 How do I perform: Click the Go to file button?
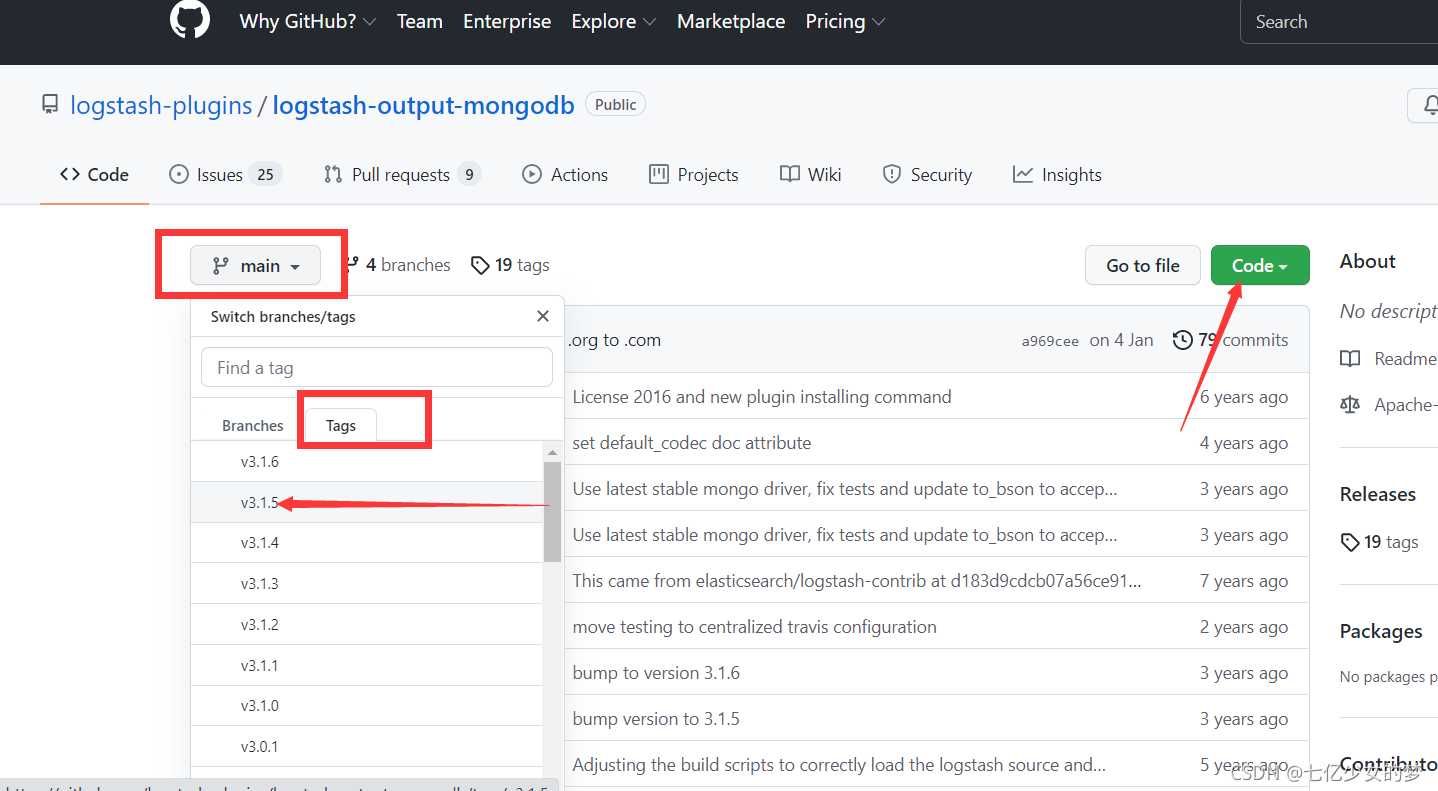[1142, 265]
